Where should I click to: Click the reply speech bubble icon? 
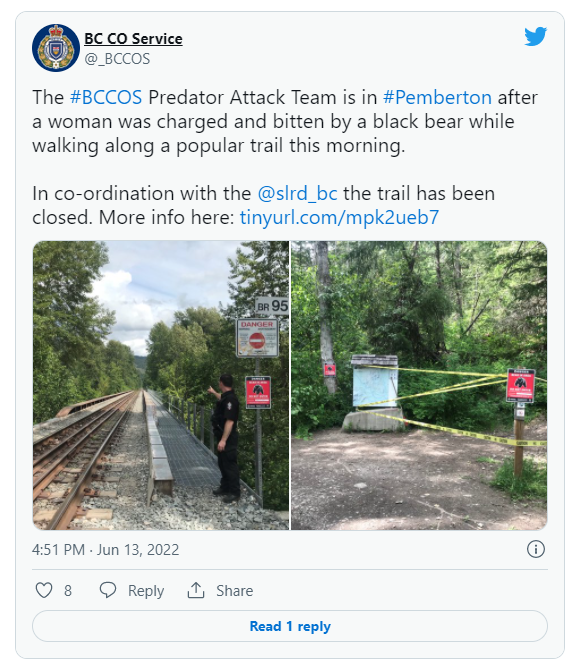tap(108, 590)
